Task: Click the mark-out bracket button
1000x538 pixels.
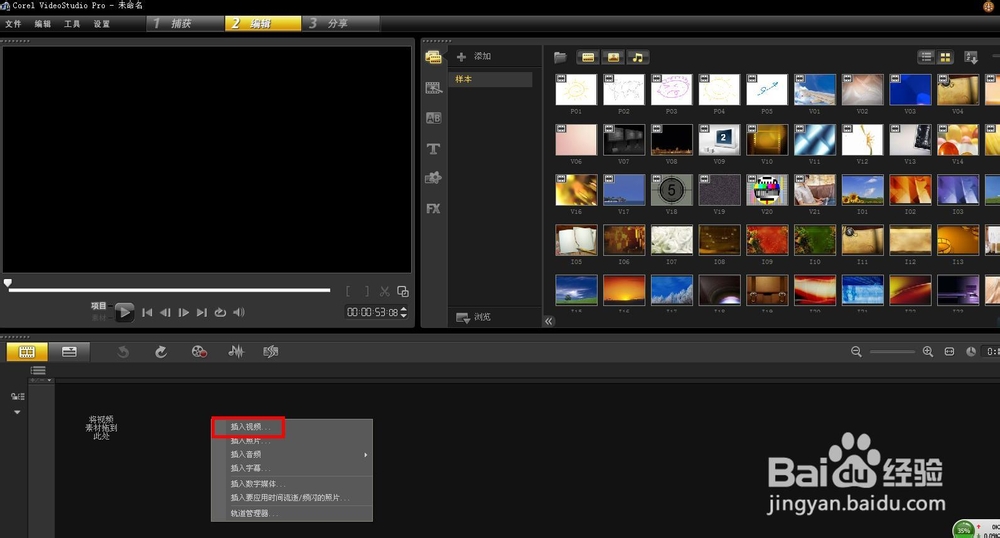Action: click(367, 291)
